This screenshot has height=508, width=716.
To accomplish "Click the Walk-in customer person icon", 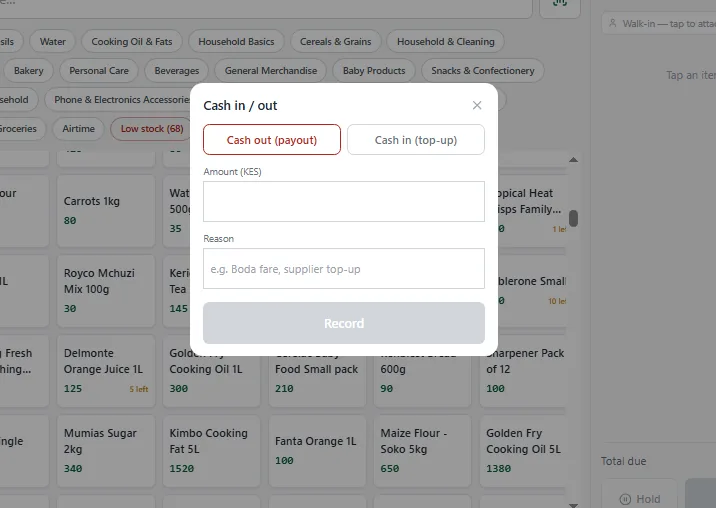I will pyautogui.click(x=613, y=23).
